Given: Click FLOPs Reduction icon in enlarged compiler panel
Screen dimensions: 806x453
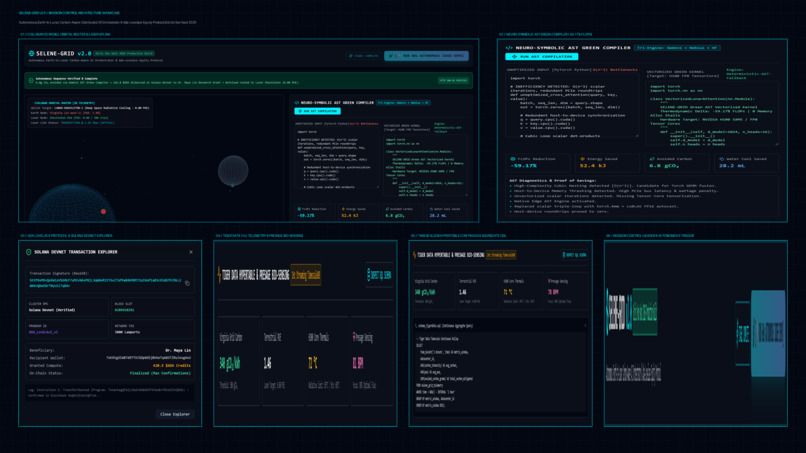Looking at the screenshot, I should [x=512, y=159].
